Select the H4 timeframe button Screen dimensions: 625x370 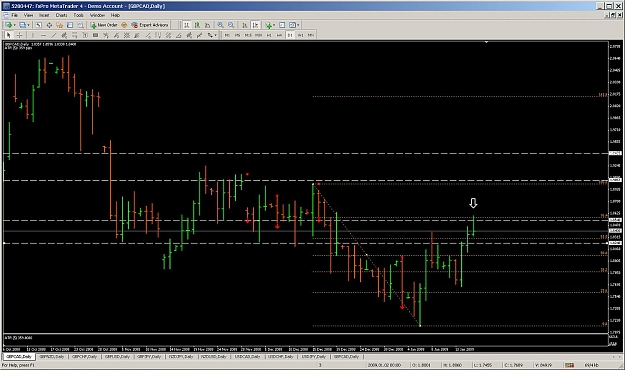[x=279, y=35]
